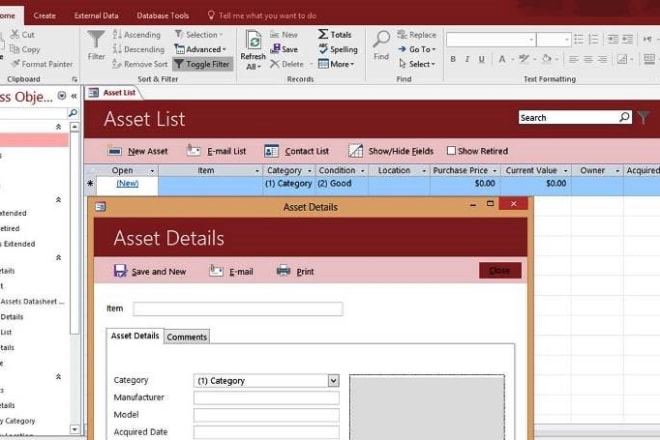Click the Find binoculars icon

point(381,39)
